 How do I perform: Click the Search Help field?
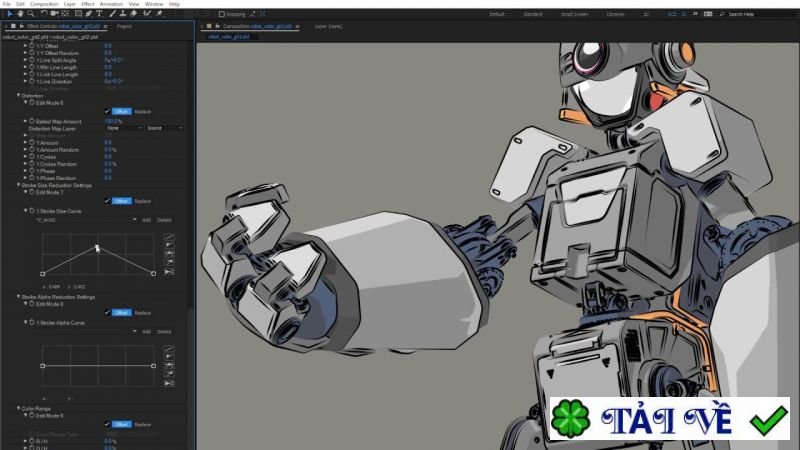point(742,14)
